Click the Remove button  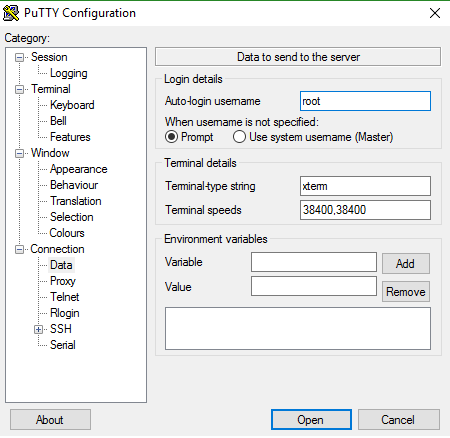(406, 292)
